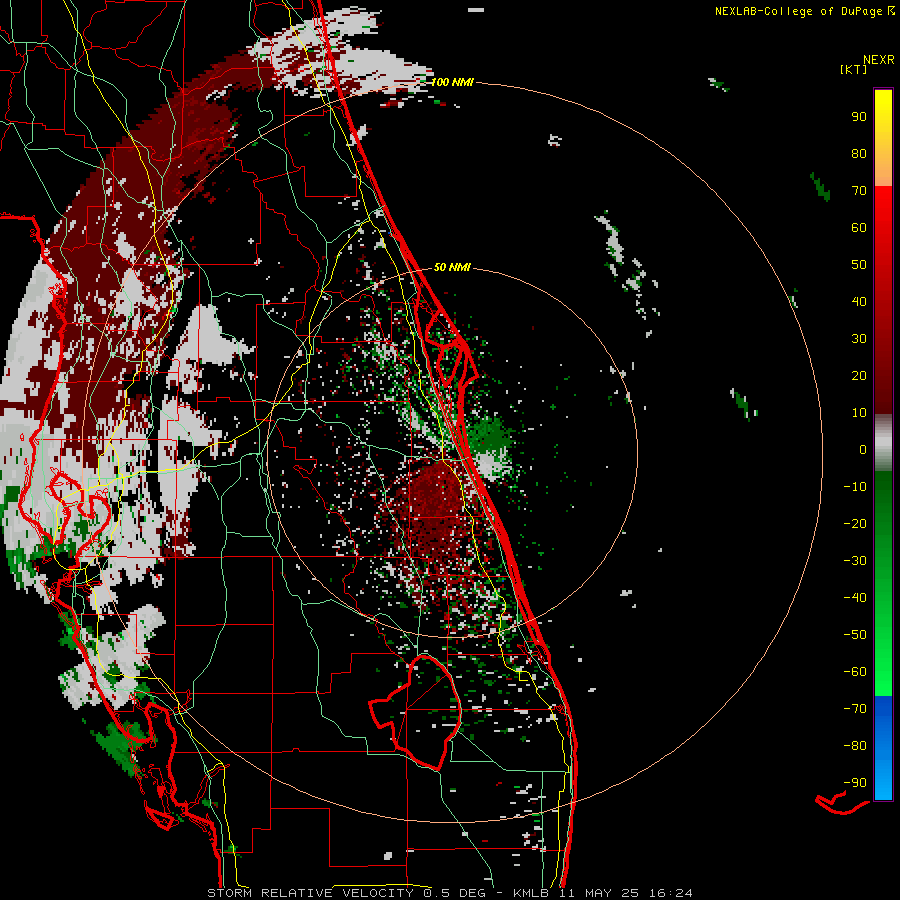Click the -90 value on velocity scale
The image size is (900, 900).
coord(855,783)
